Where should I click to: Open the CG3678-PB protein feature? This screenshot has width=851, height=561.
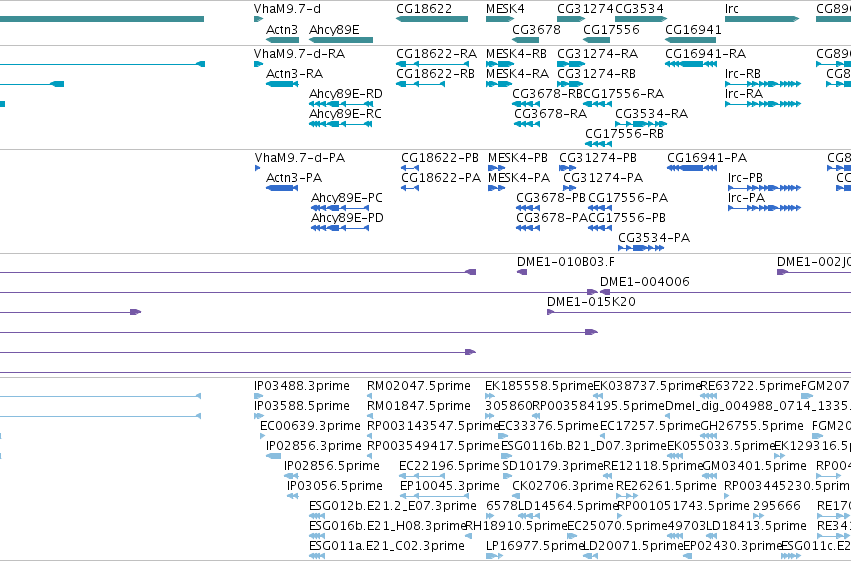coord(528,208)
